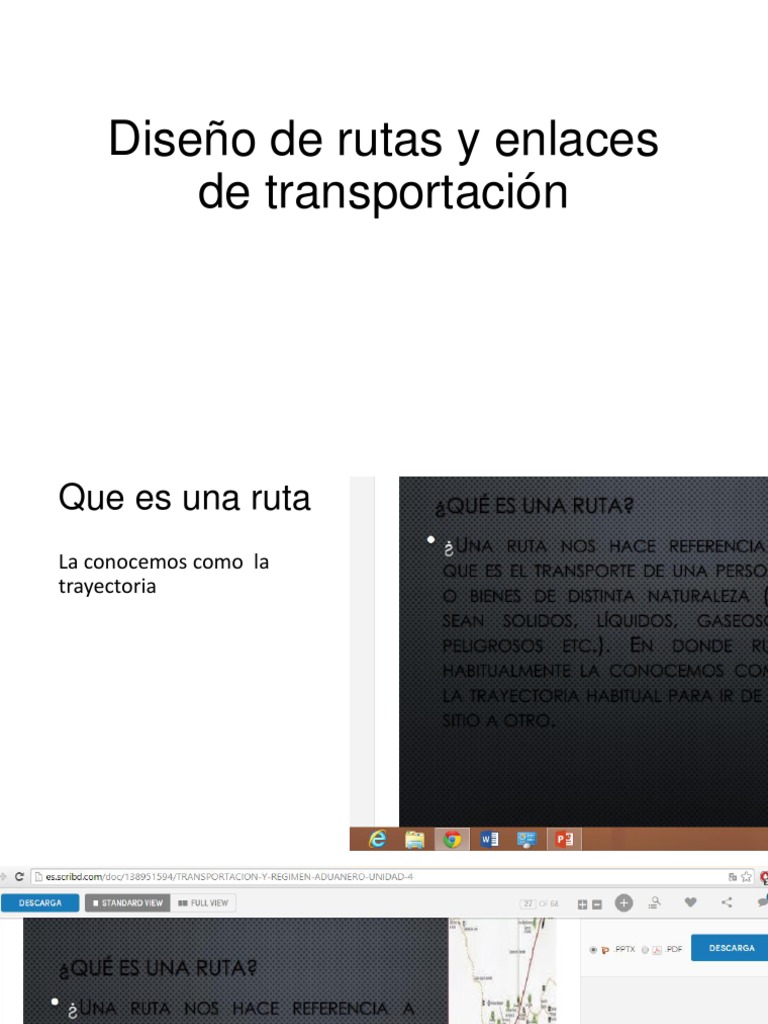Bookmark this page with the star icon
Image resolution: width=768 pixels, height=1024 pixels.
click(746, 877)
